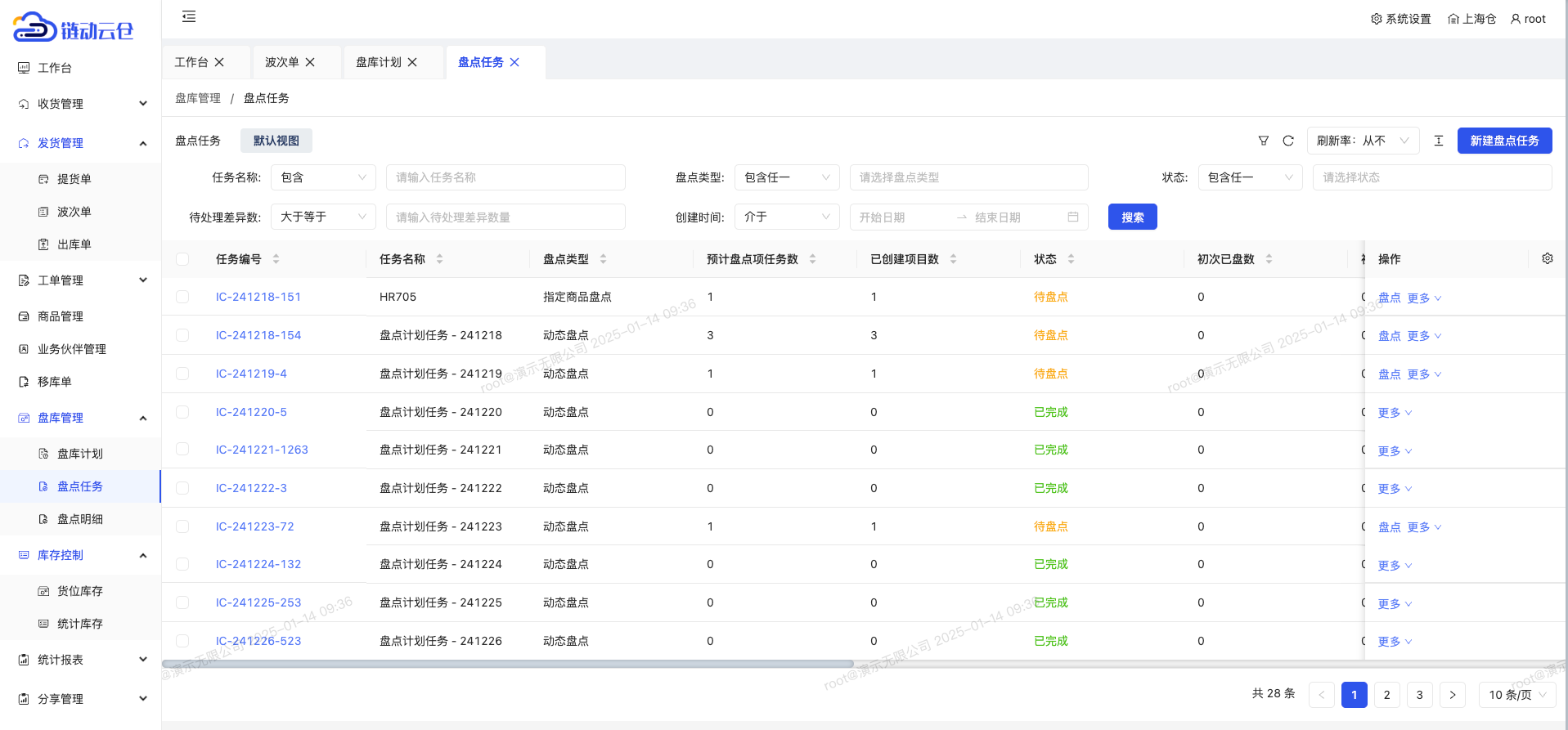
Task: Toggle the select-all checkbox in table header
Action: point(182,259)
